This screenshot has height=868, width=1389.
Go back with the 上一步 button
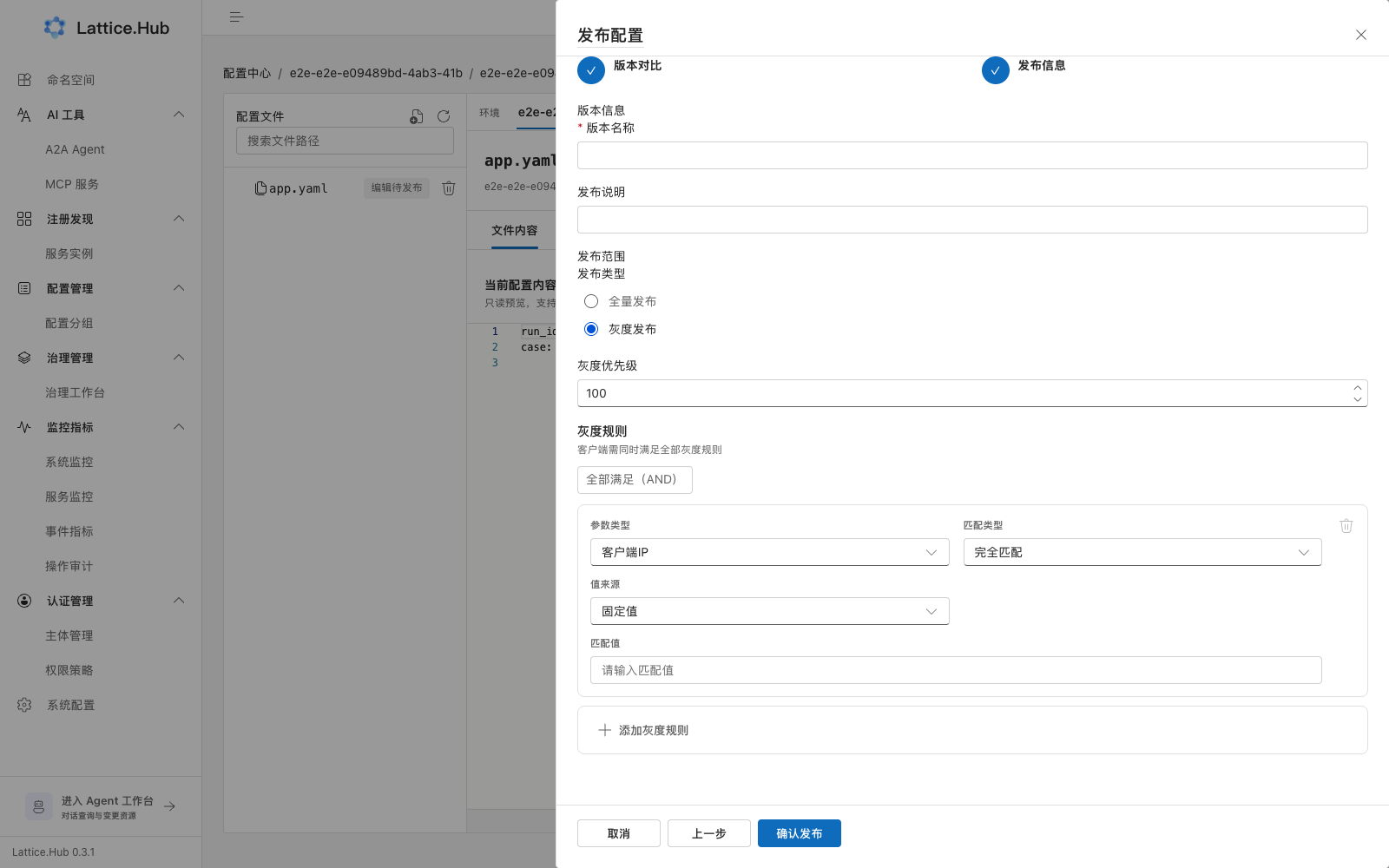[709, 833]
